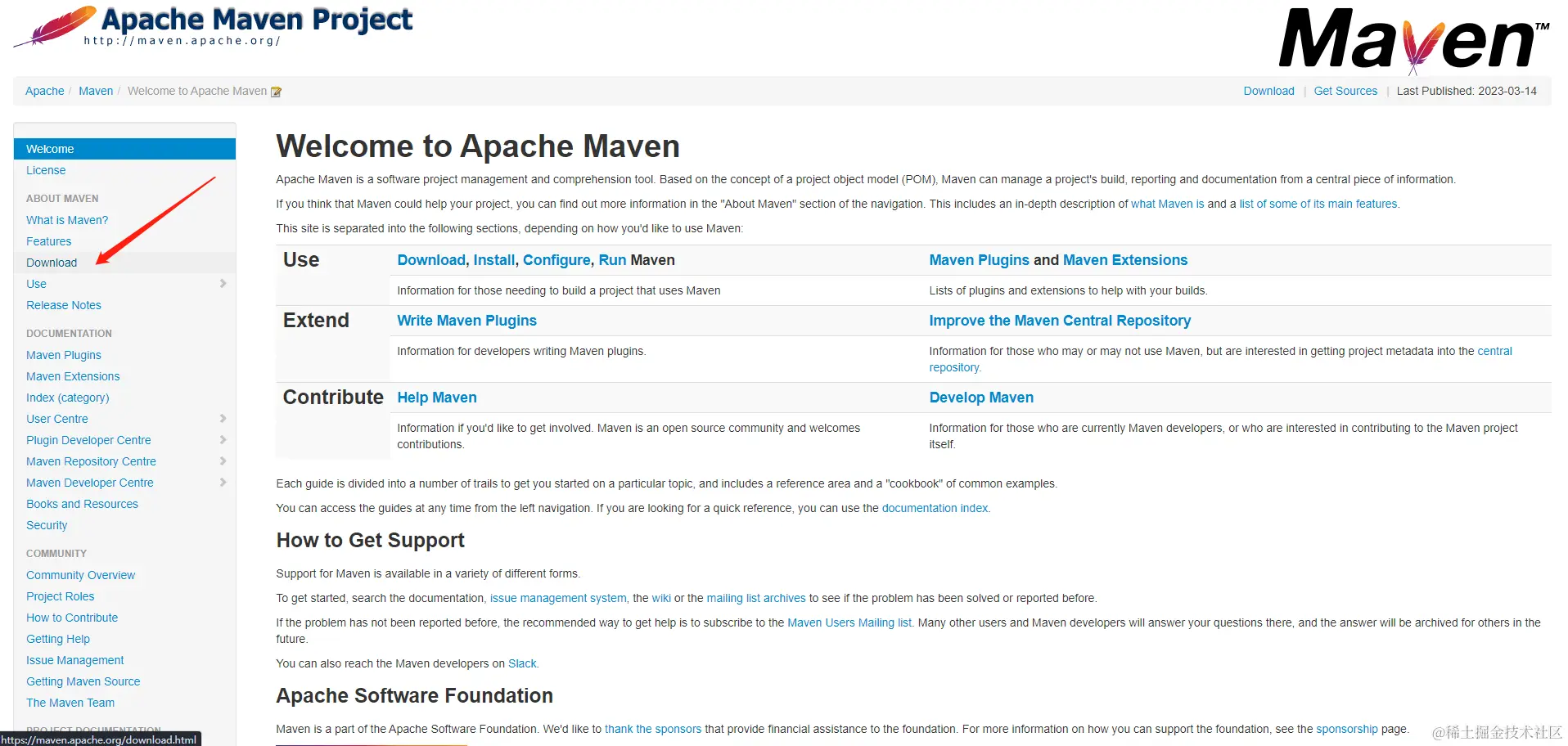This screenshot has height=746, width=1568.
Task: Open Index (category) sidebar link
Action: [x=67, y=398]
